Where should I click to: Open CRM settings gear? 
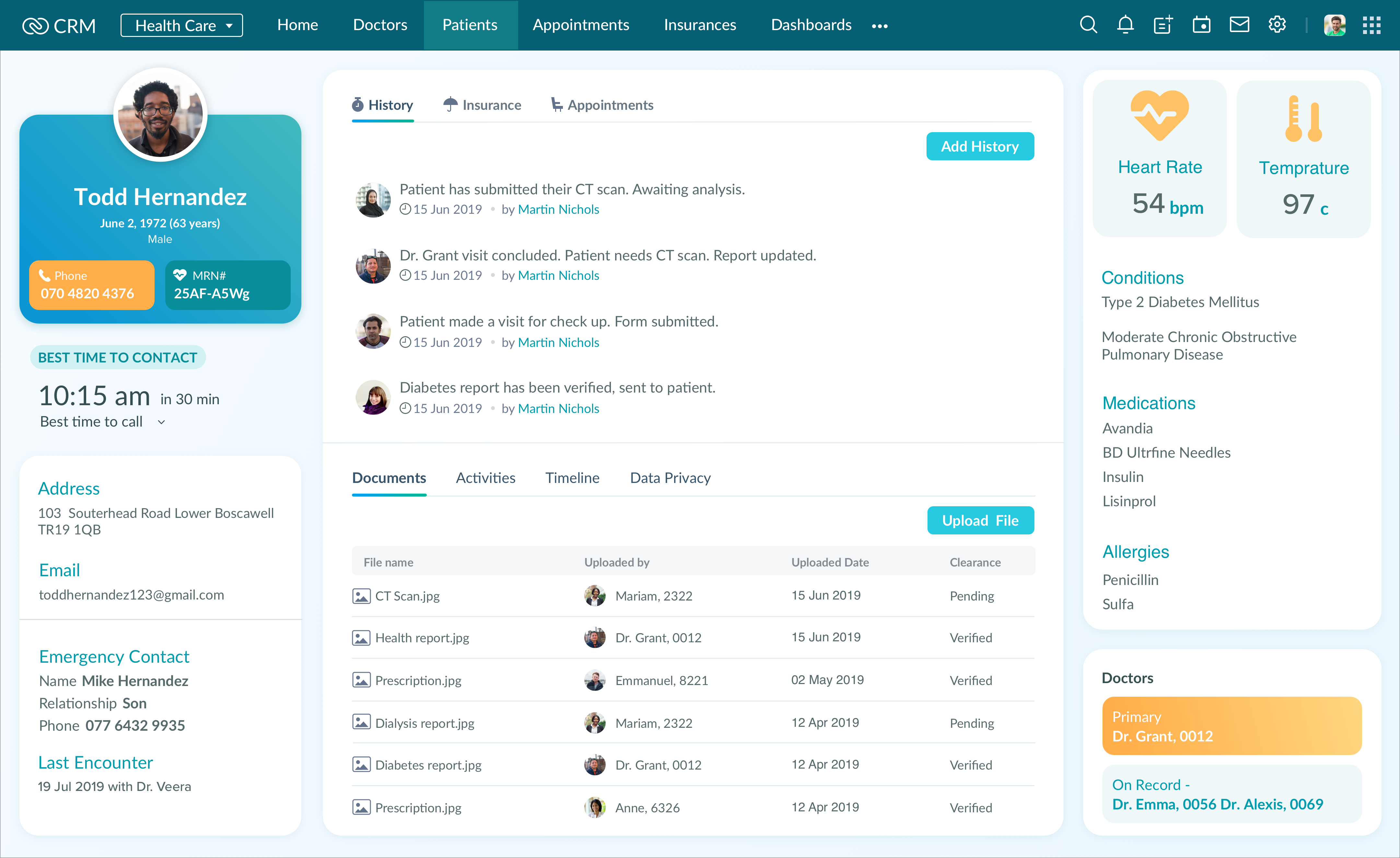tap(1277, 24)
